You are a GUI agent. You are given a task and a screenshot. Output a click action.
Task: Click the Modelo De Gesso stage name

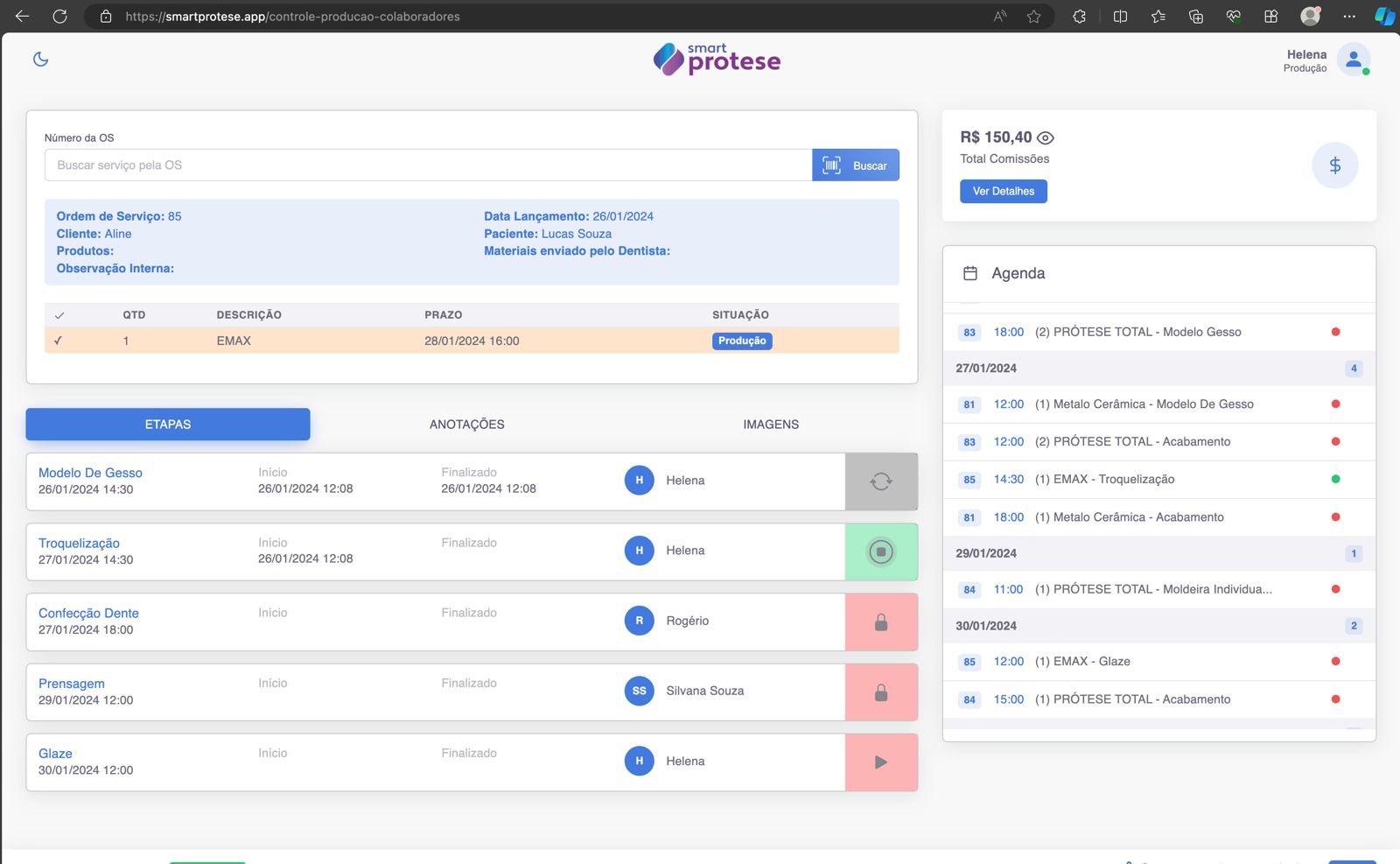point(90,473)
